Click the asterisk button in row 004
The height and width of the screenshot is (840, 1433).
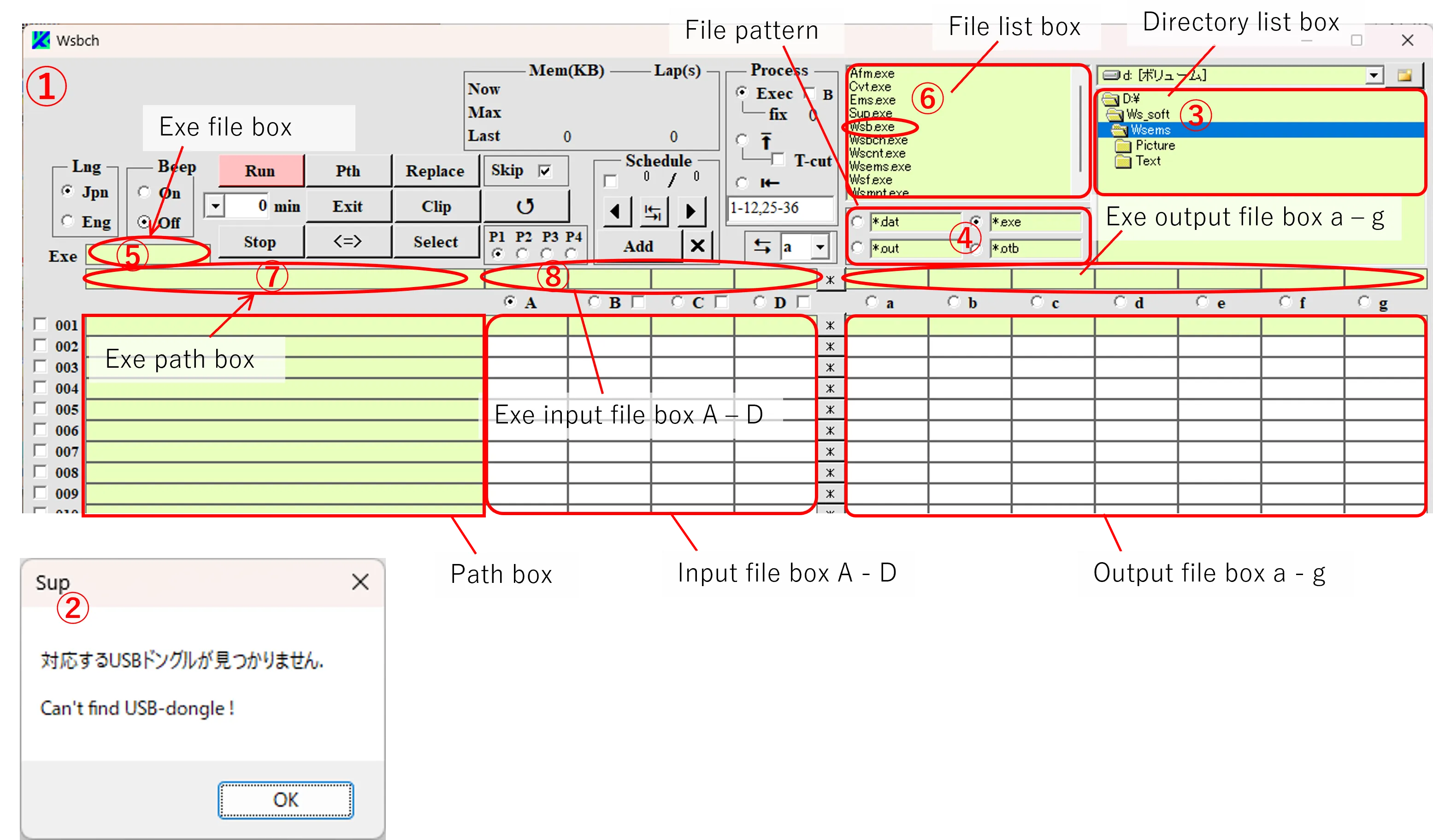(x=830, y=389)
